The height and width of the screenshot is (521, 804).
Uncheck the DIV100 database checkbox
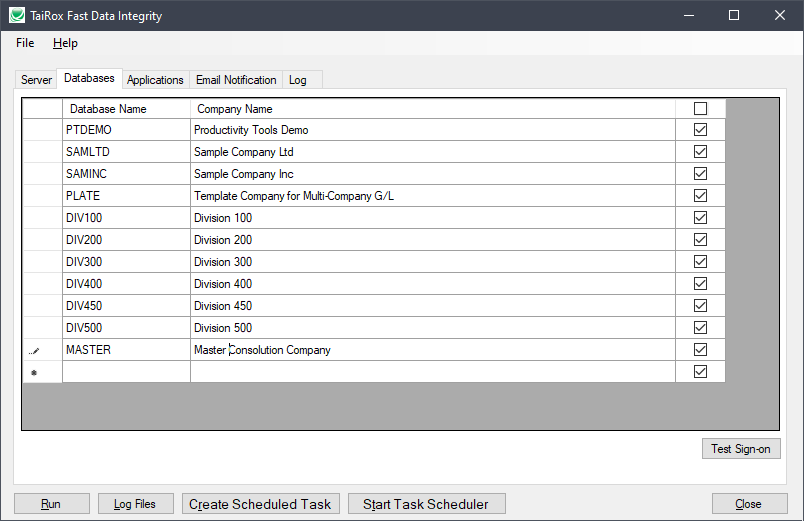pyautogui.click(x=700, y=218)
